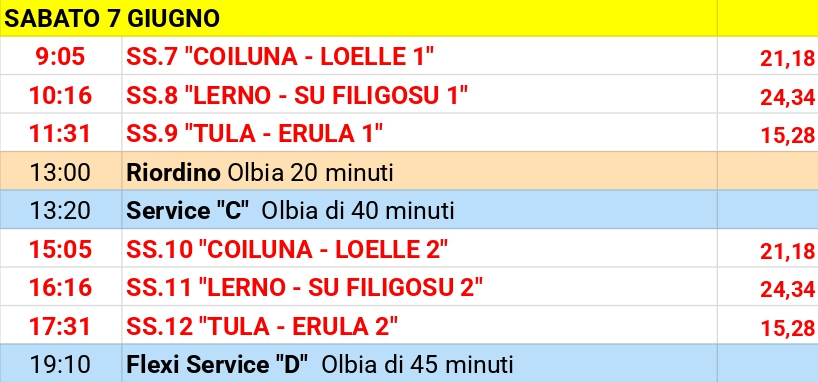Select the 10:16 time cell
The width and height of the screenshot is (818, 382).
pos(61,95)
